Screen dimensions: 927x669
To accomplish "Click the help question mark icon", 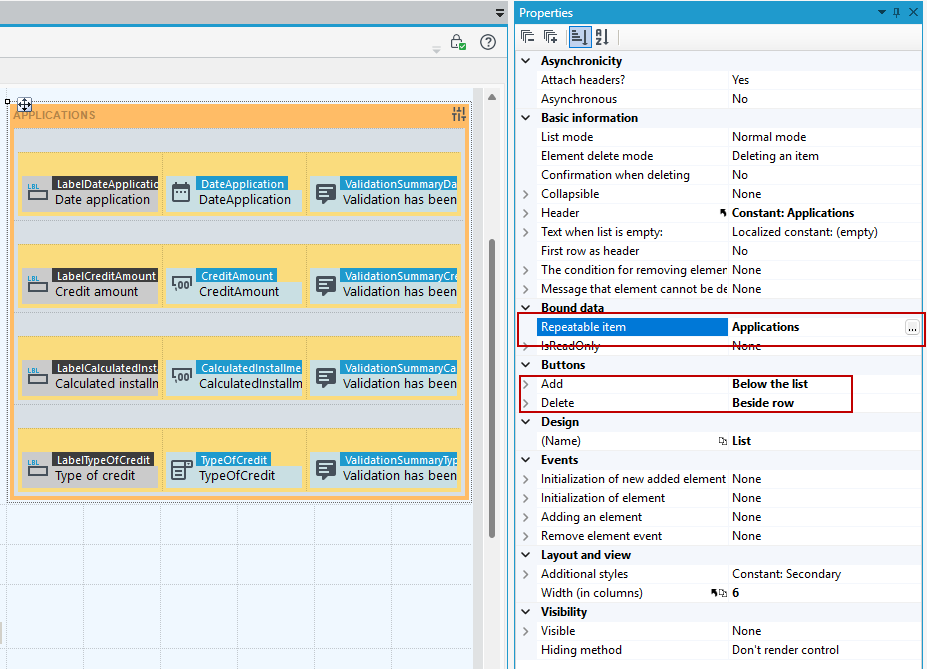I will point(488,42).
